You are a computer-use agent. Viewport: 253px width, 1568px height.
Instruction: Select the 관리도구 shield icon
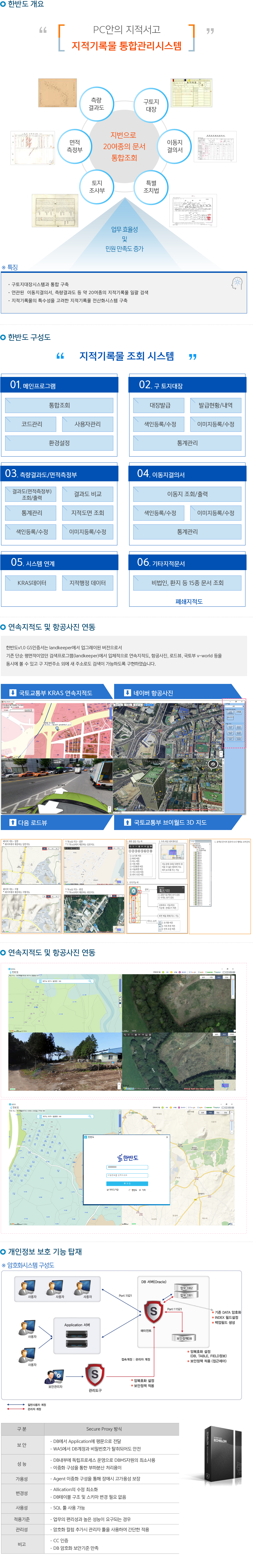pos(94,1376)
